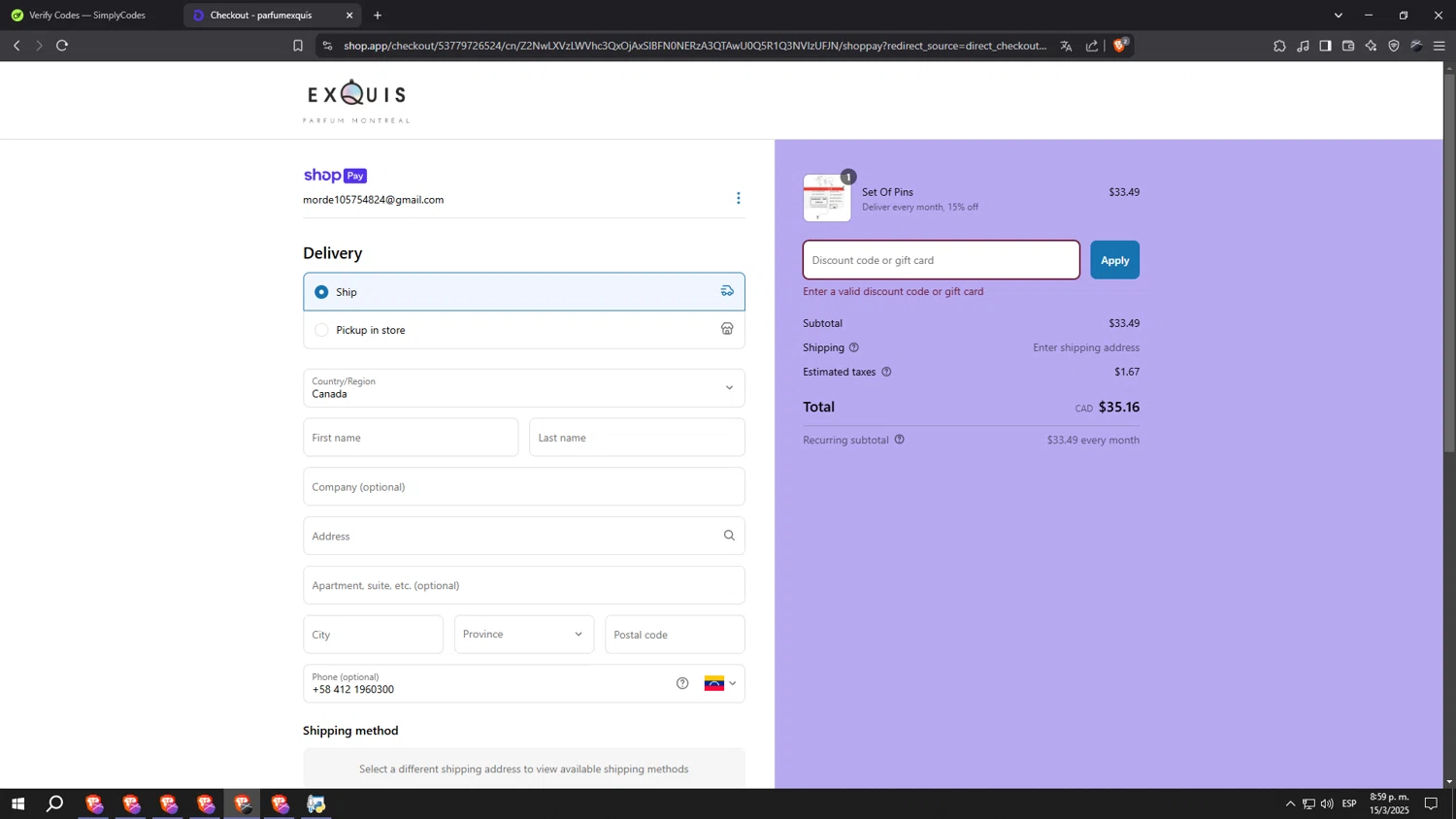
Task: Select Pickup in store delivery option
Action: coord(524,330)
